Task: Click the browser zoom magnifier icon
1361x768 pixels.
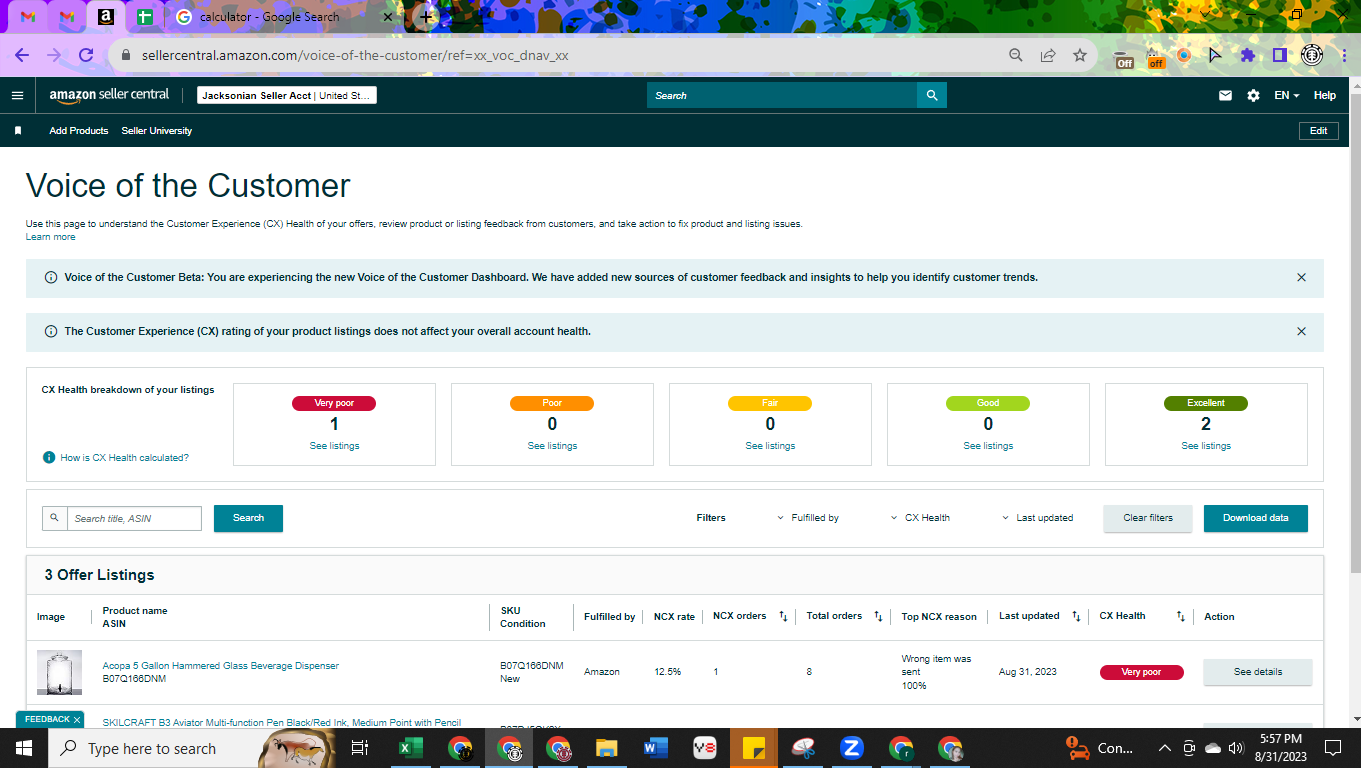Action: (1015, 56)
